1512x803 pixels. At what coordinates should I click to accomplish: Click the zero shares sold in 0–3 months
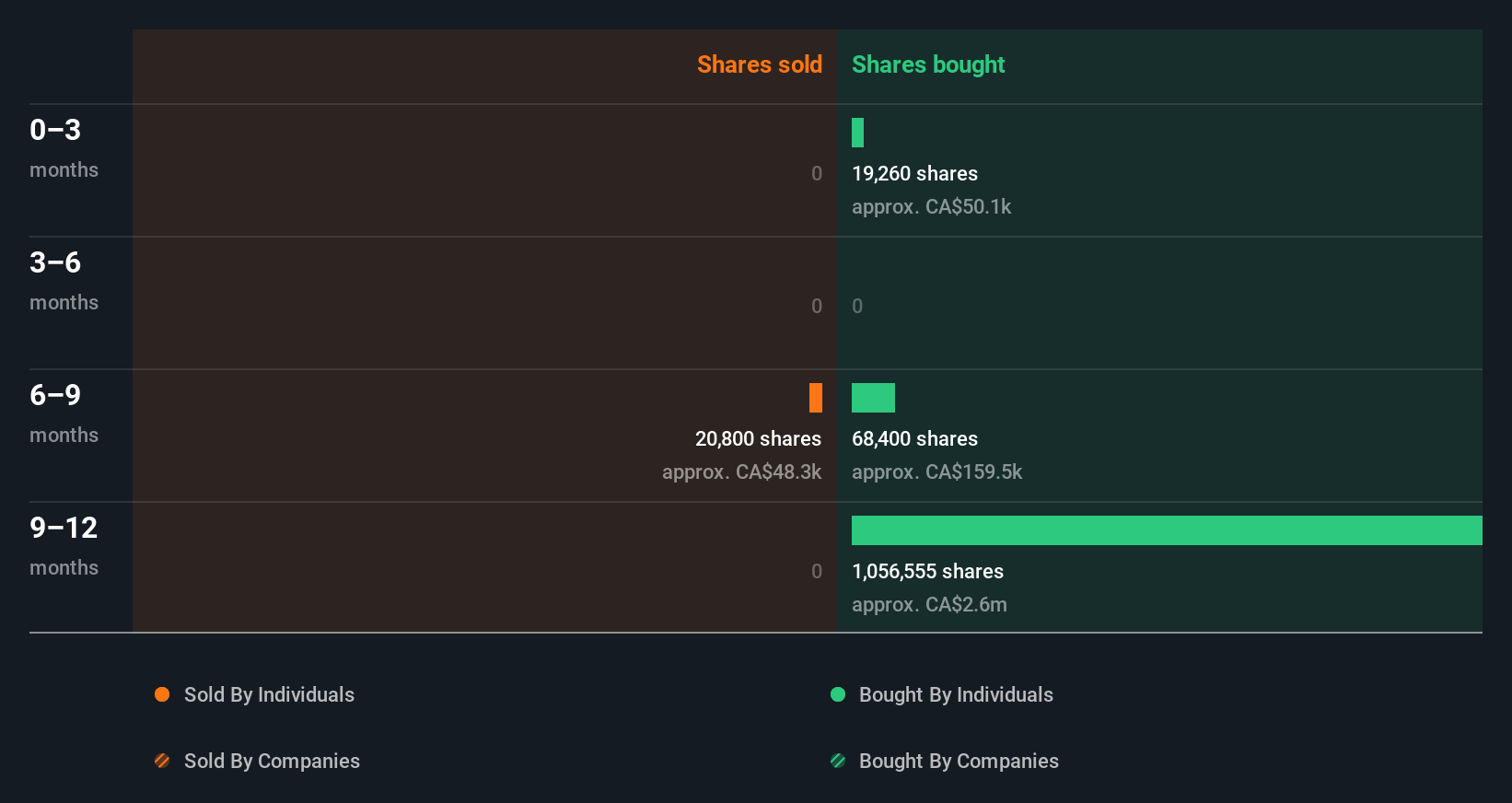817,174
